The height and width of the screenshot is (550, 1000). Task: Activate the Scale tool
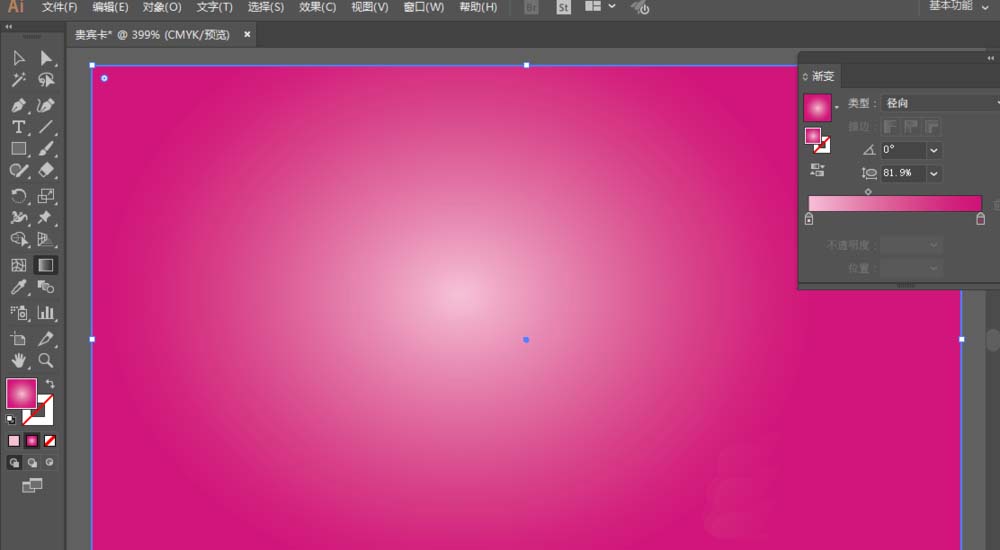tap(46, 196)
